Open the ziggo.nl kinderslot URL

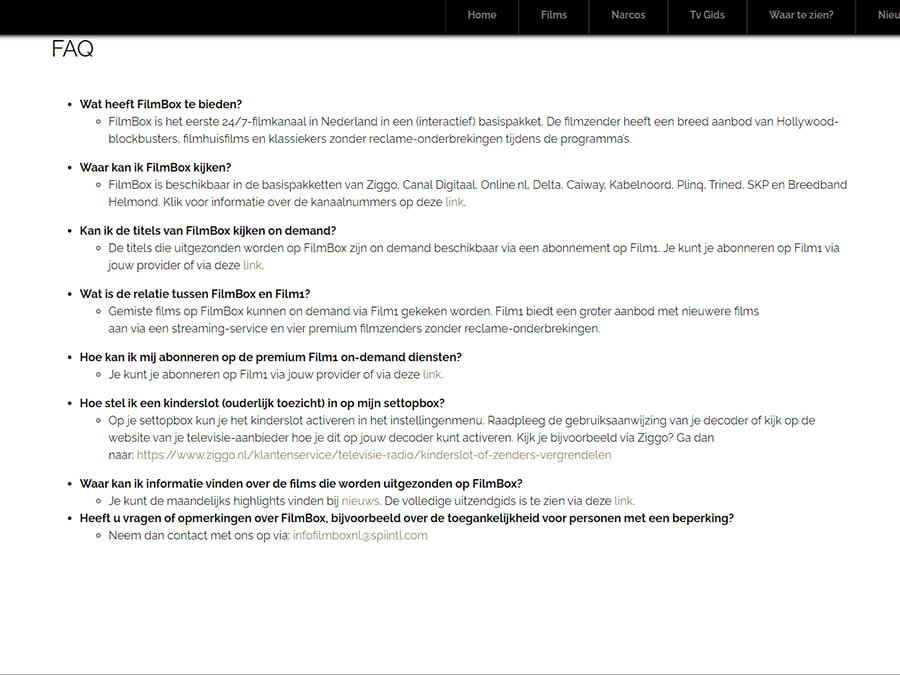point(374,455)
